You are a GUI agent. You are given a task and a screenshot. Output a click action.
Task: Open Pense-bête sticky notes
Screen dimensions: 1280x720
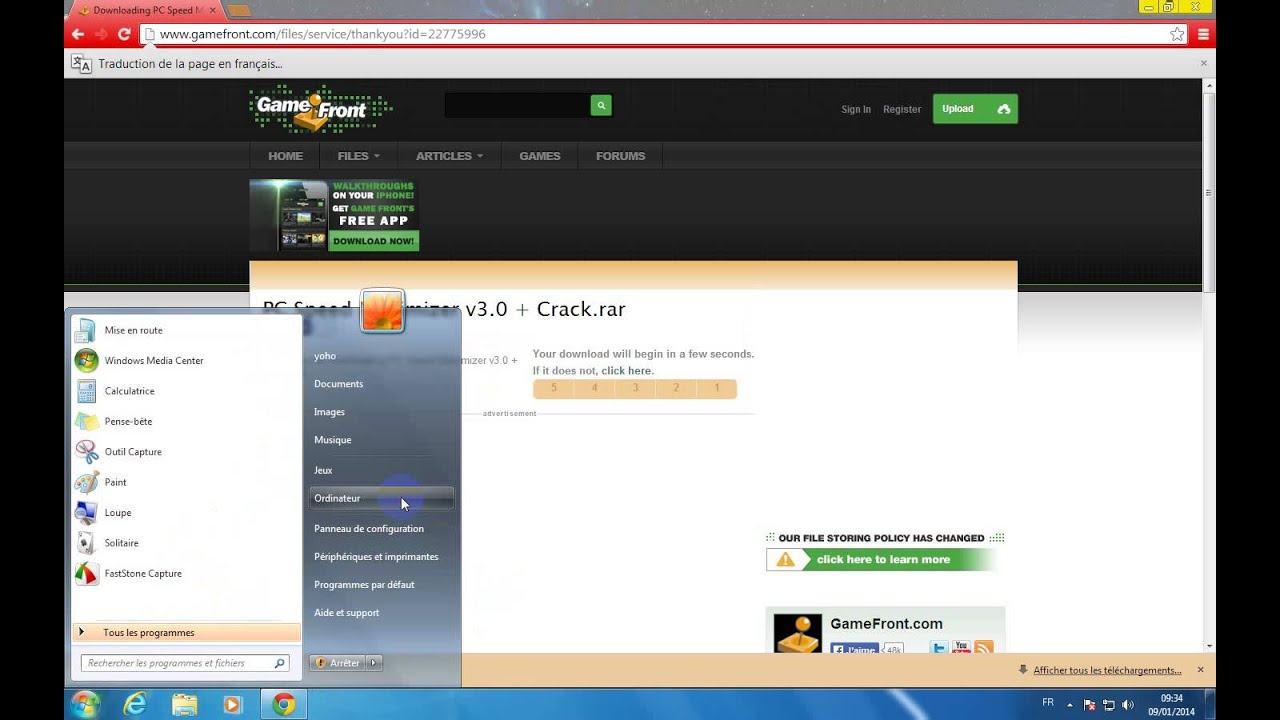tap(186, 421)
